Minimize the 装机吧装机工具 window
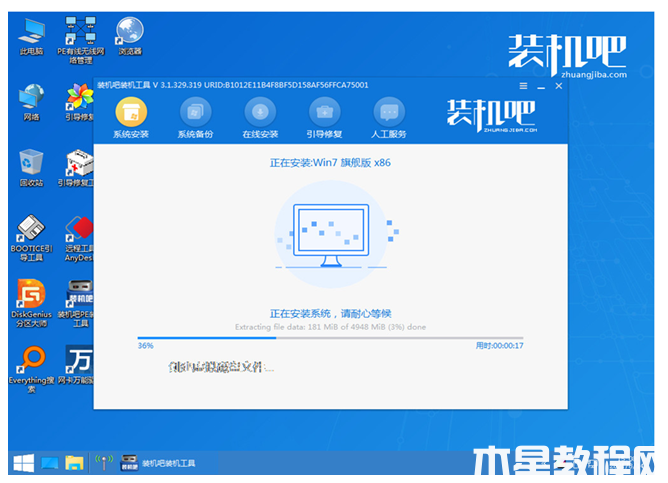 click(x=541, y=86)
